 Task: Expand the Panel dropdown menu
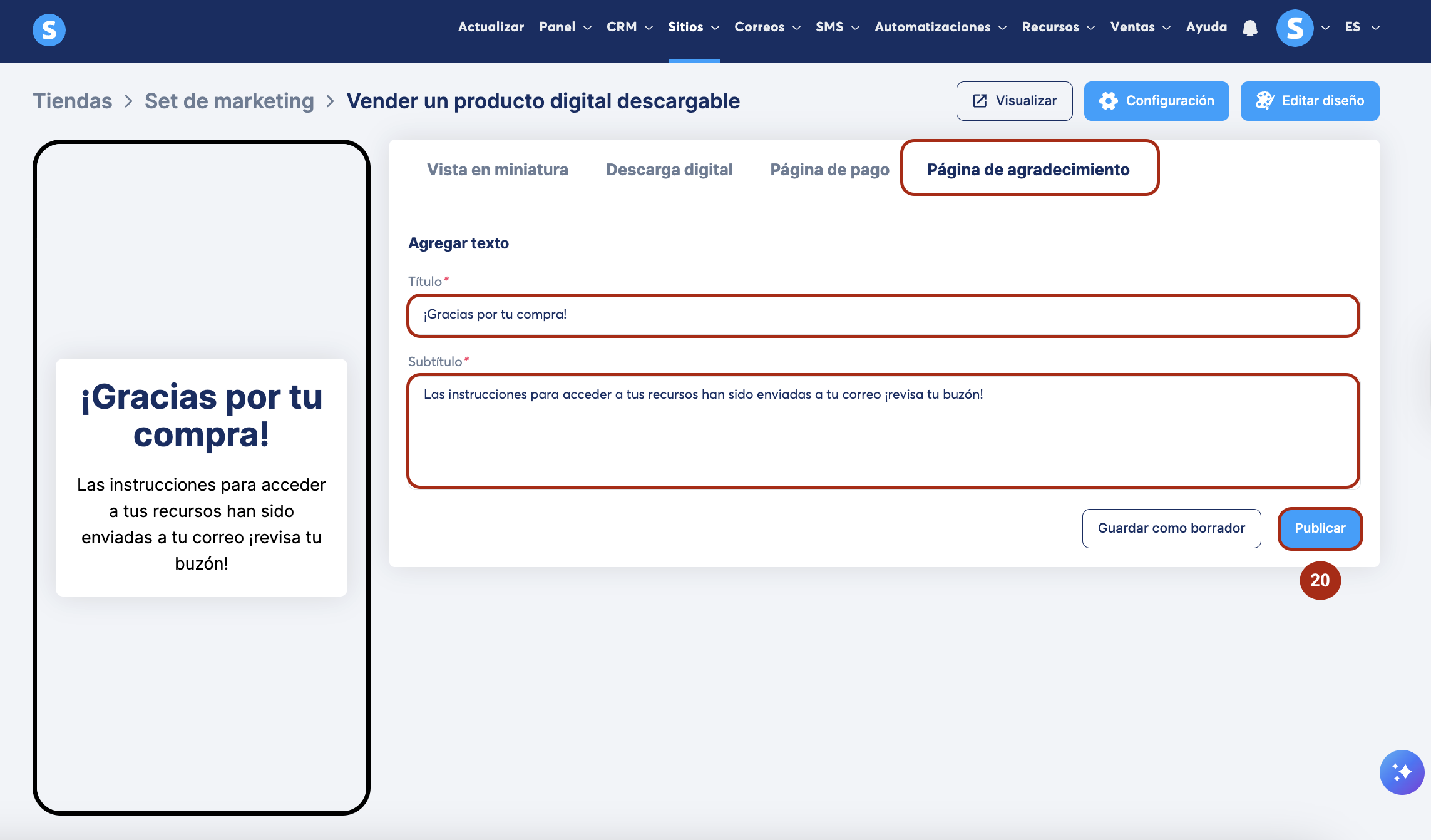565,27
